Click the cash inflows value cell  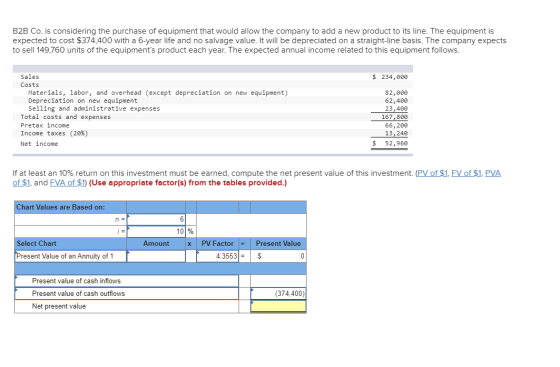tap(278, 281)
